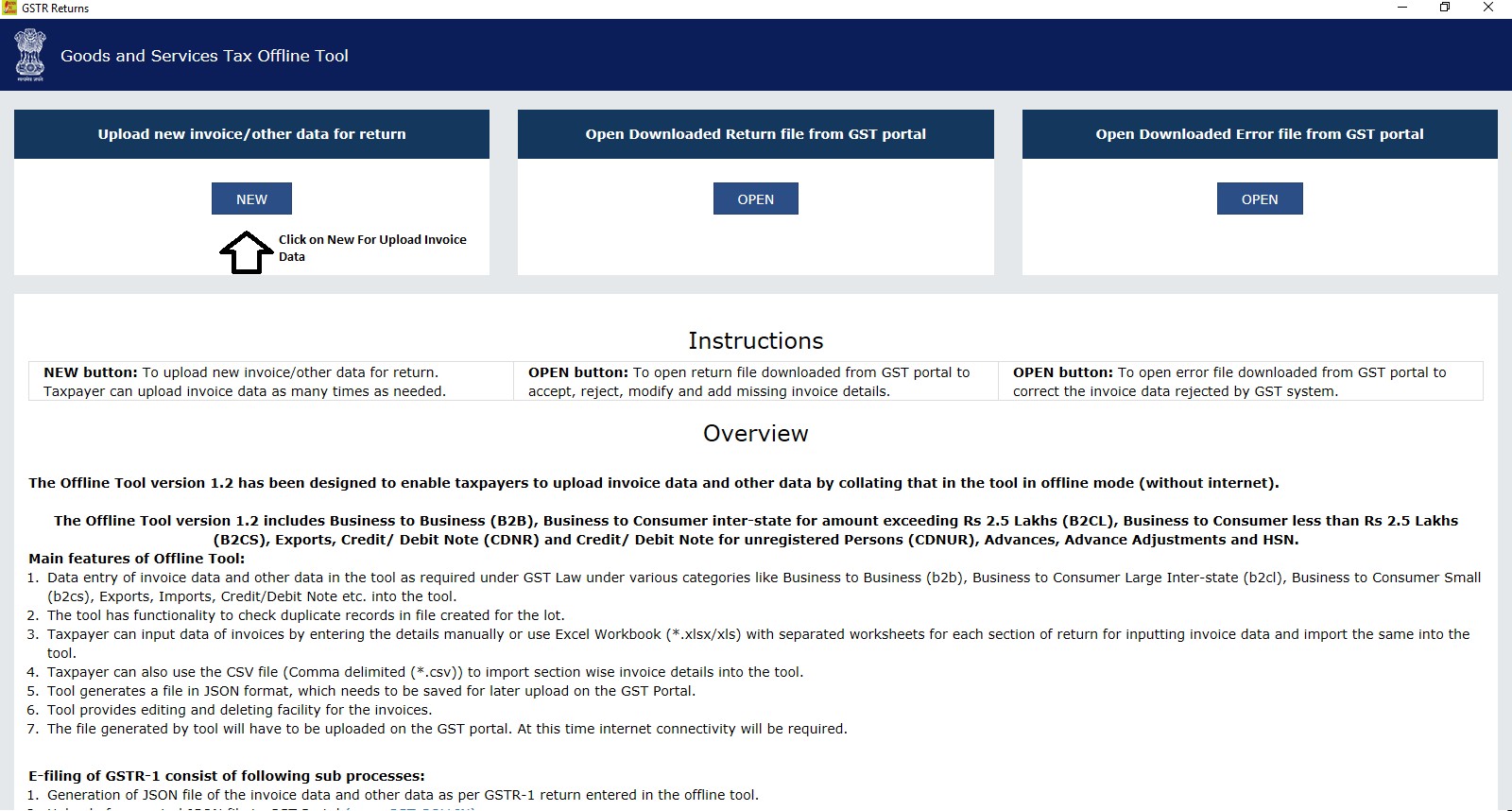Image resolution: width=1512 pixels, height=811 pixels.
Task: Close the GSTR Returns window
Action: click(x=1488, y=8)
